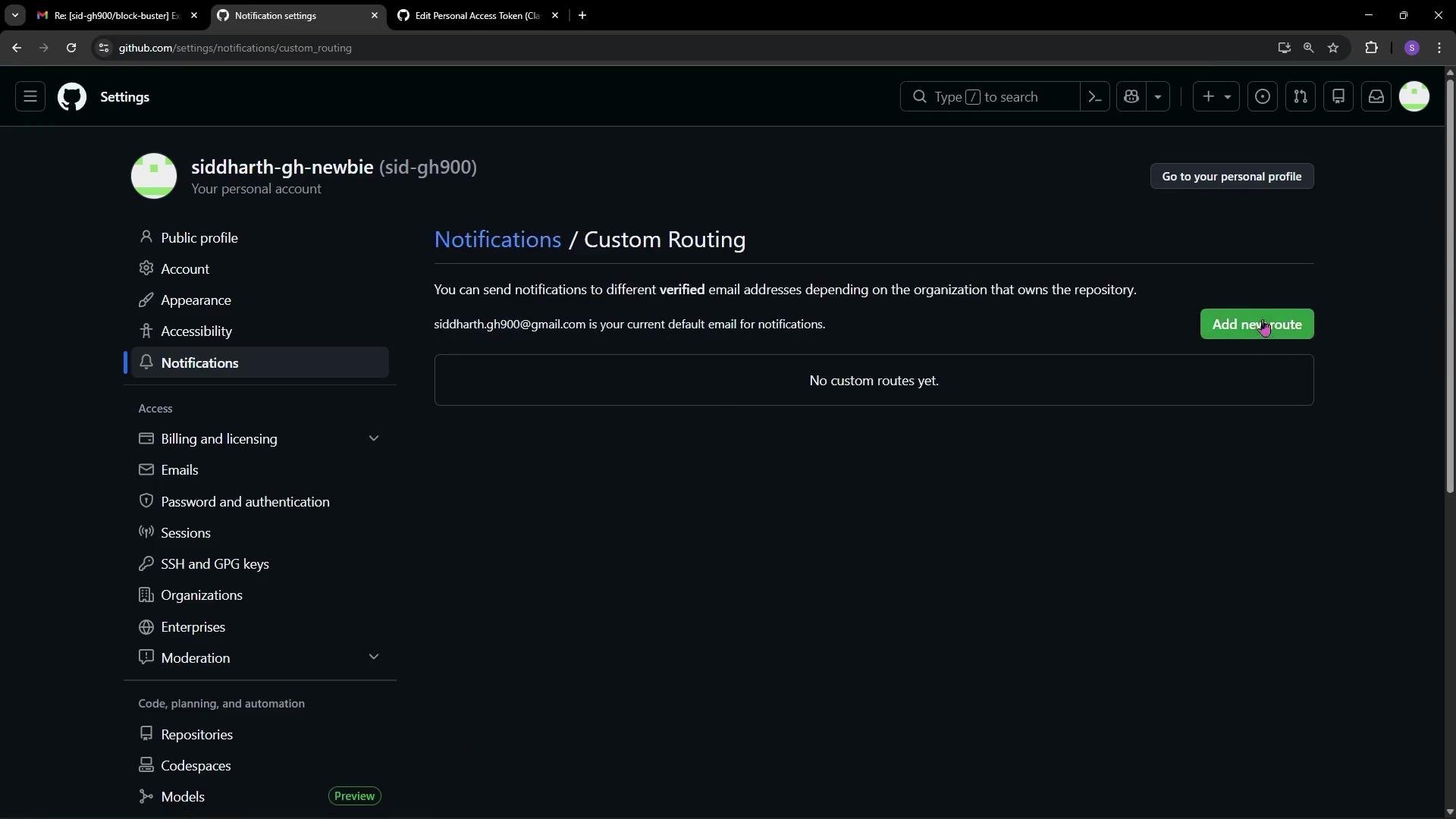Open Public profile settings

(260, 238)
